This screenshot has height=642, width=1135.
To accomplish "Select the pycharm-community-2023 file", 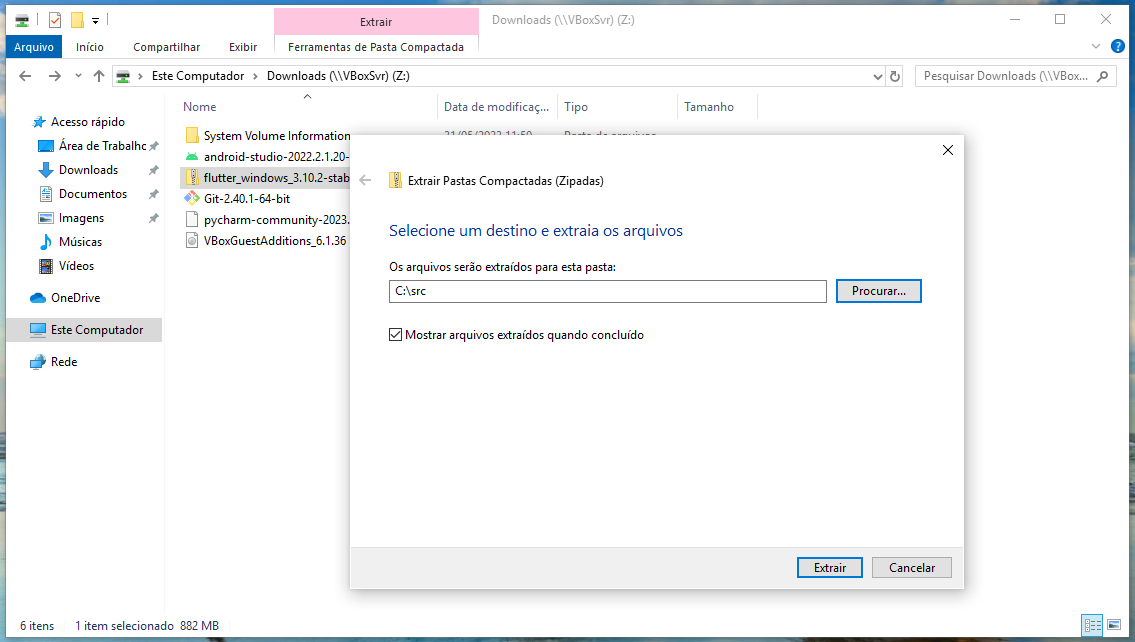I will coord(276,219).
